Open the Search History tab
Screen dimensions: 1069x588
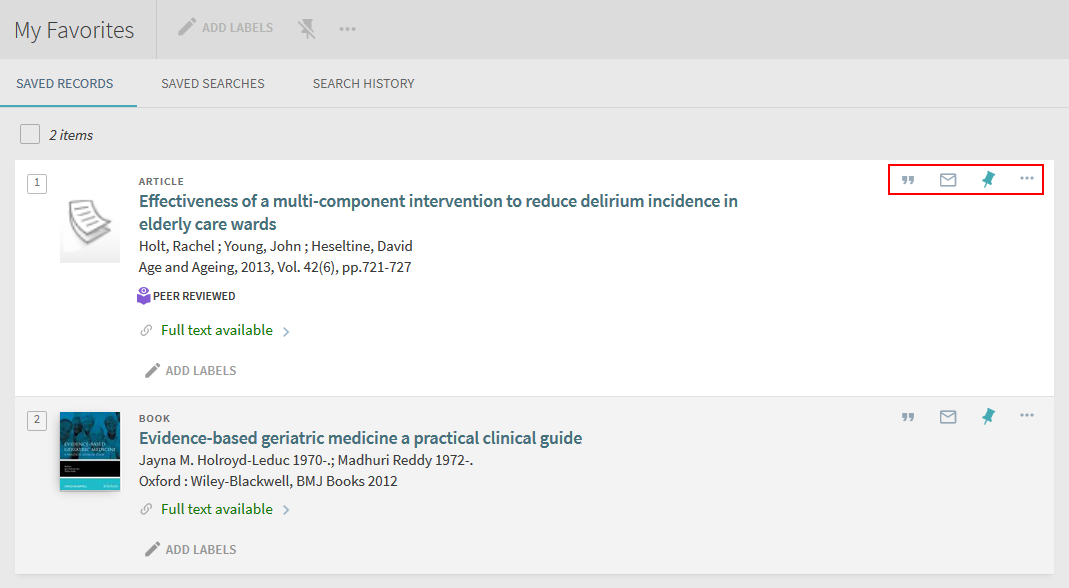pos(363,84)
